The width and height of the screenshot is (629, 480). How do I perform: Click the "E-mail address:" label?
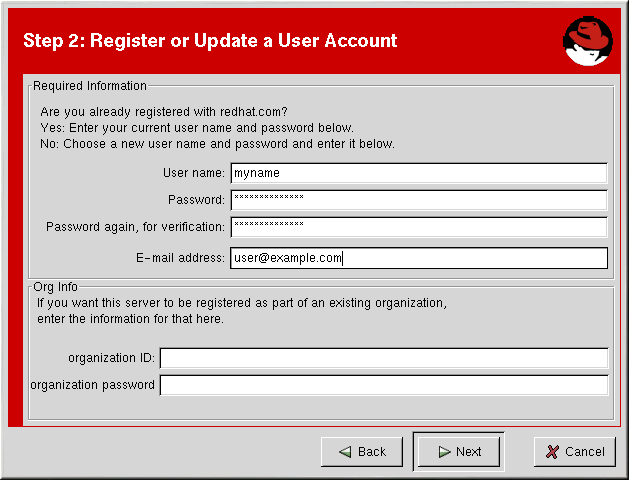(180, 258)
